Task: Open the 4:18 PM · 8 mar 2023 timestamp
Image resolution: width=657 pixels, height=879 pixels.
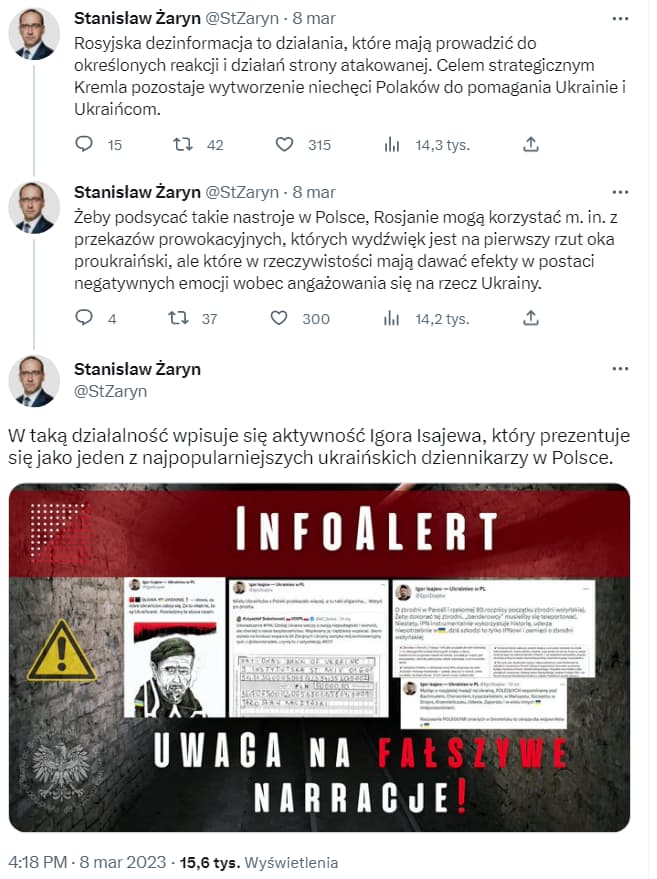Action: 87,862
